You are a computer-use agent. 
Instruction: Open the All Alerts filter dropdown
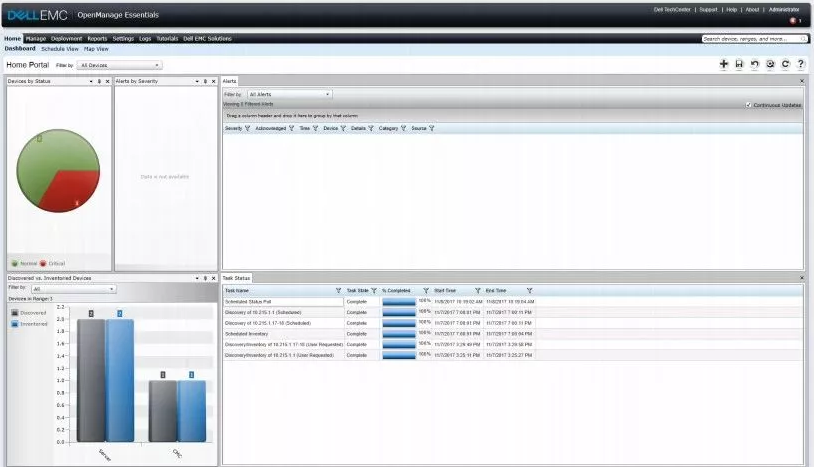(x=289, y=94)
